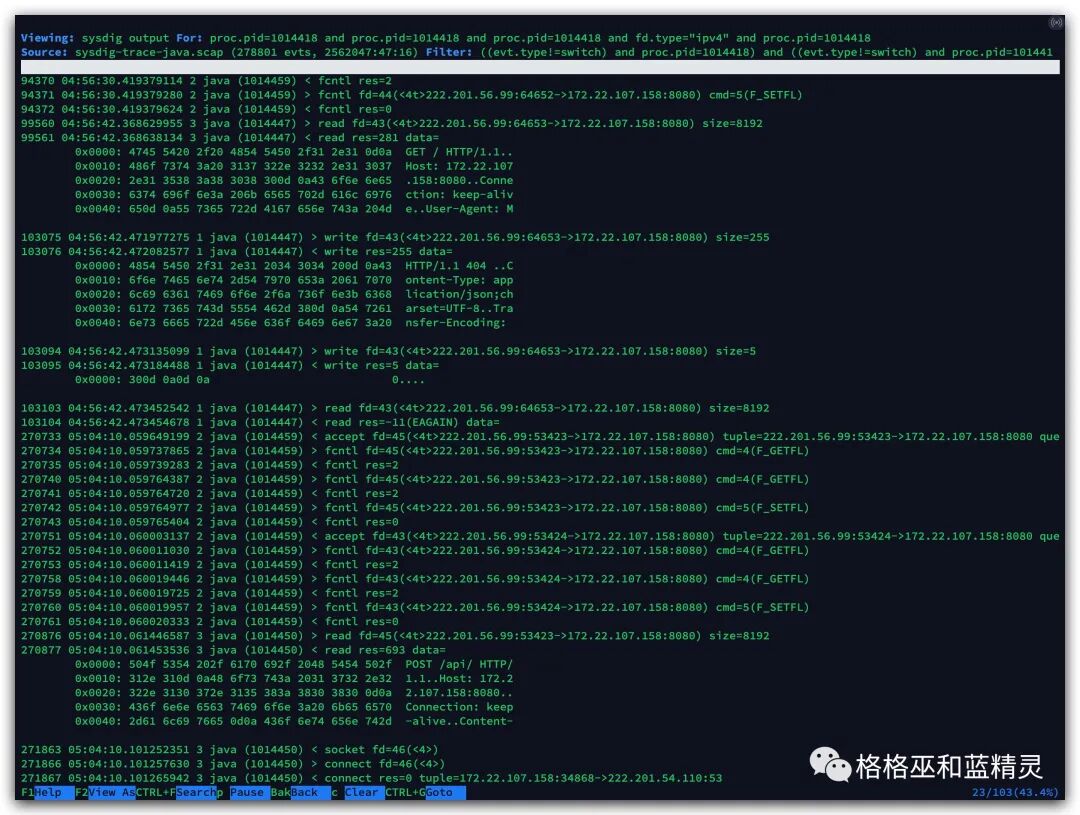Select event 103103 read size=8192
1080x815 pixels.
[395, 408]
